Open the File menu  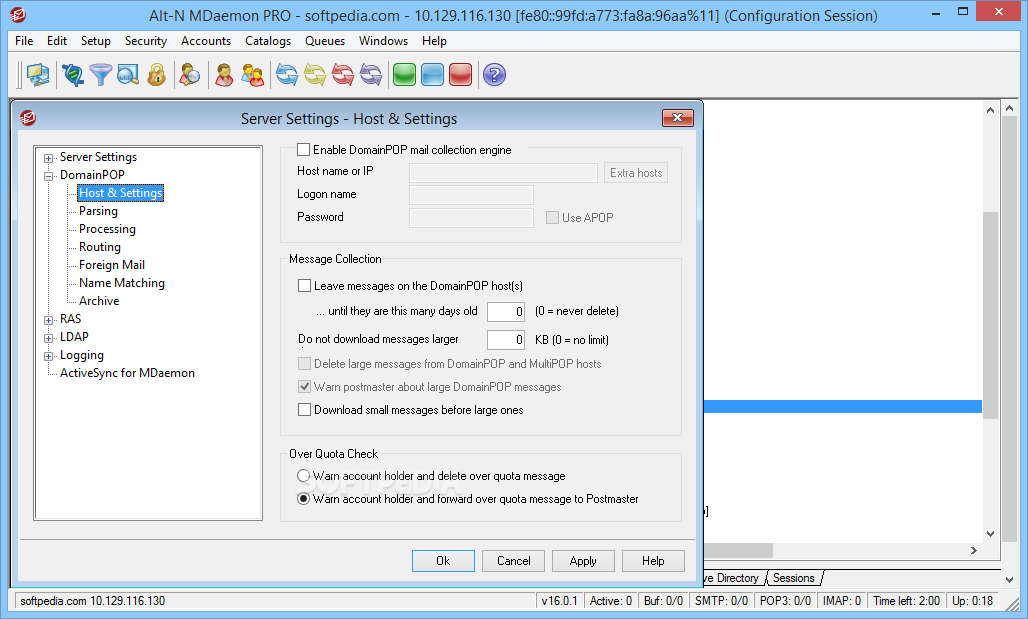point(24,41)
